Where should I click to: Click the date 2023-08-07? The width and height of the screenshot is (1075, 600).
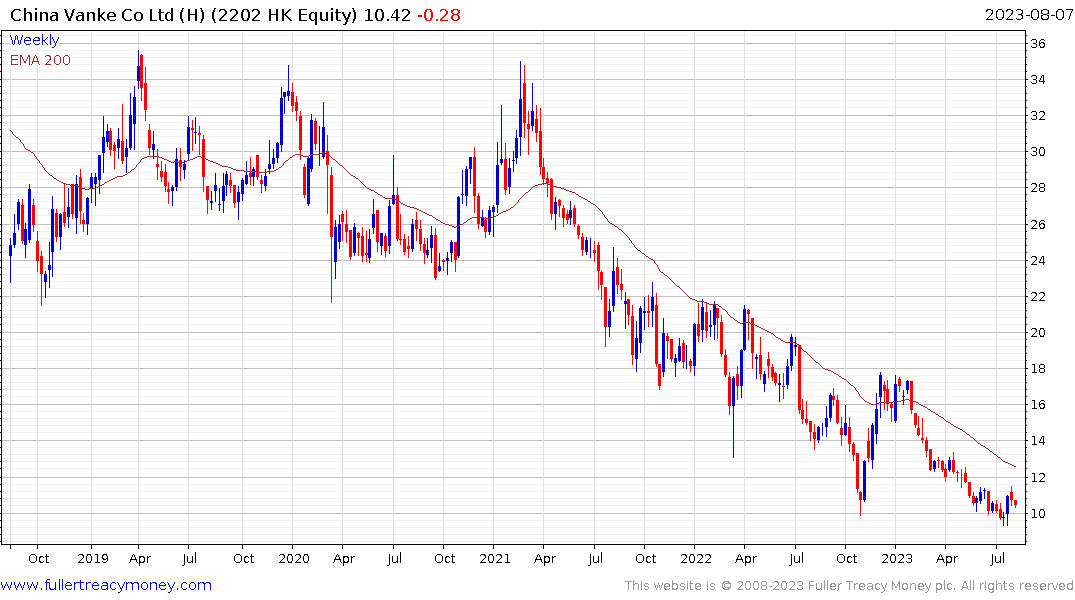(1028, 15)
